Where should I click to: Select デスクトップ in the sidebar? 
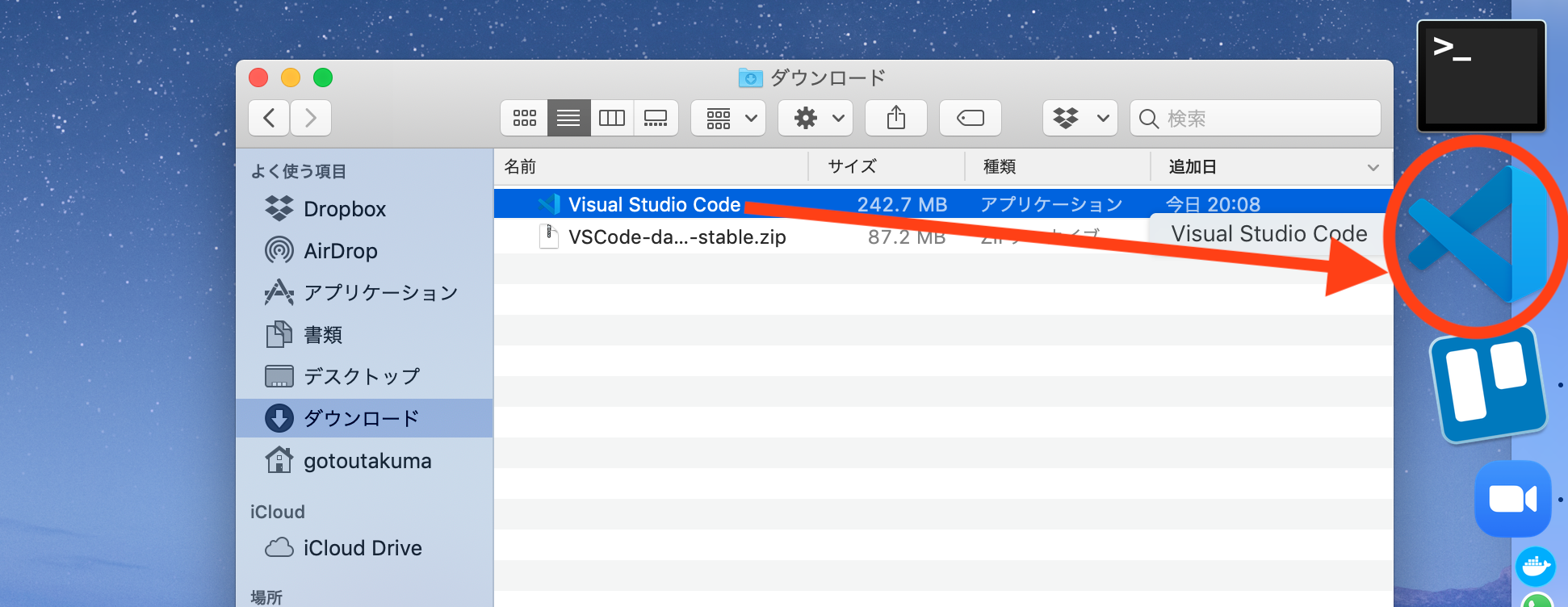[364, 377]
